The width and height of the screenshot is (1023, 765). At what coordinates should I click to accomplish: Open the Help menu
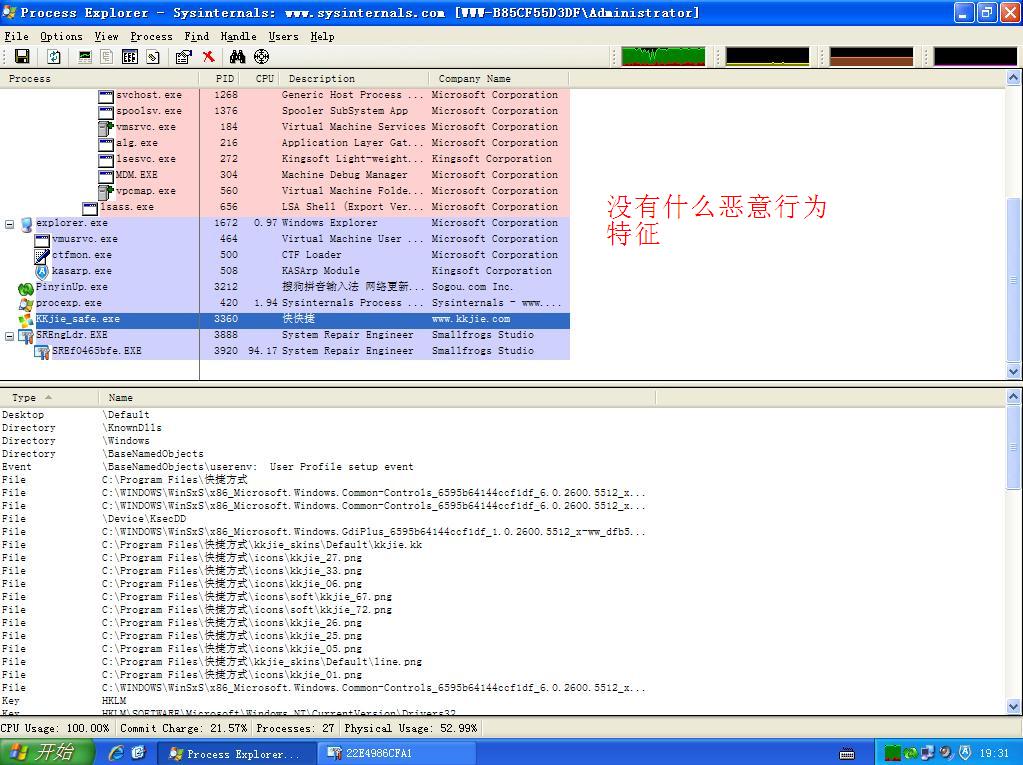[322, 37]
